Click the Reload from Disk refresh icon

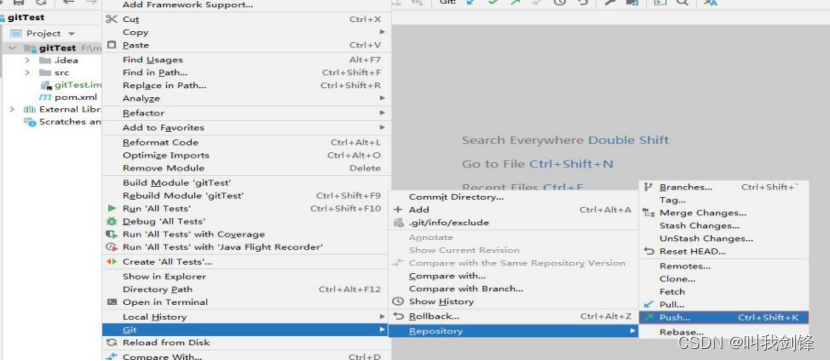(111, 342)
